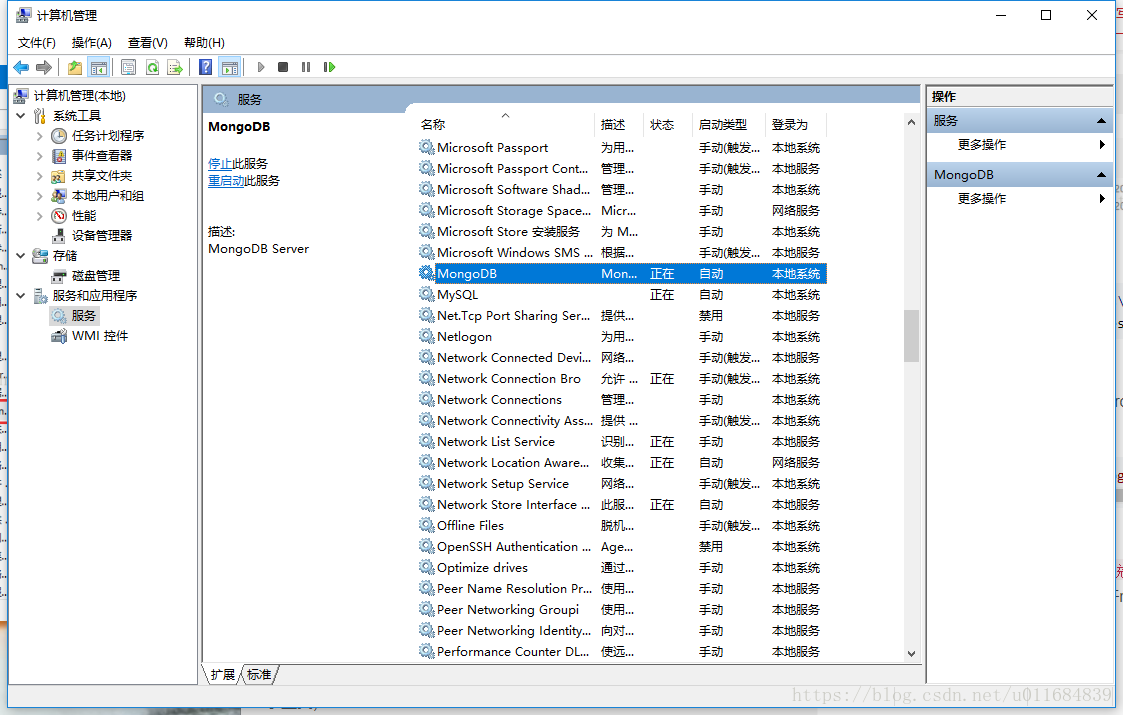This screenshot has width=1123, height=715.
Task: Select 事件查看器 in the tree
Action: pyautogui.click(x=102, y=155)
